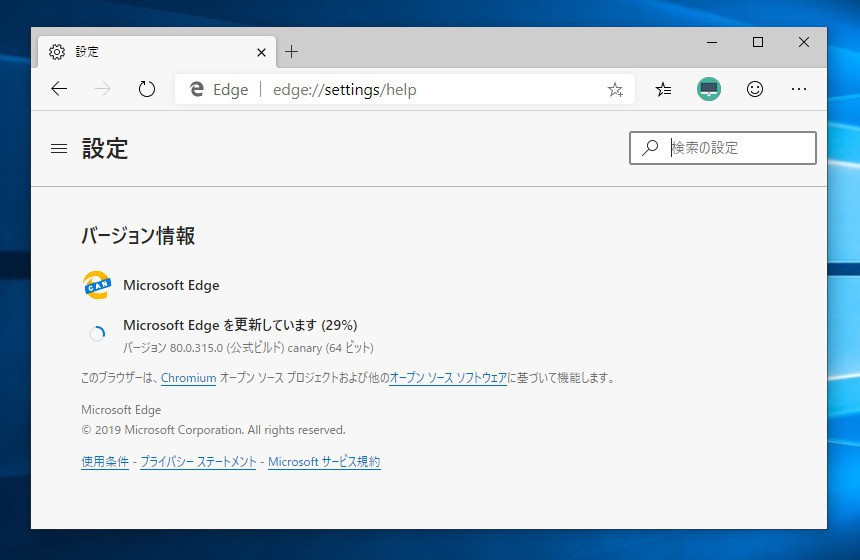Open the Settings and more menu
This screenshot has height=560, width=860.
coord(799,89)
